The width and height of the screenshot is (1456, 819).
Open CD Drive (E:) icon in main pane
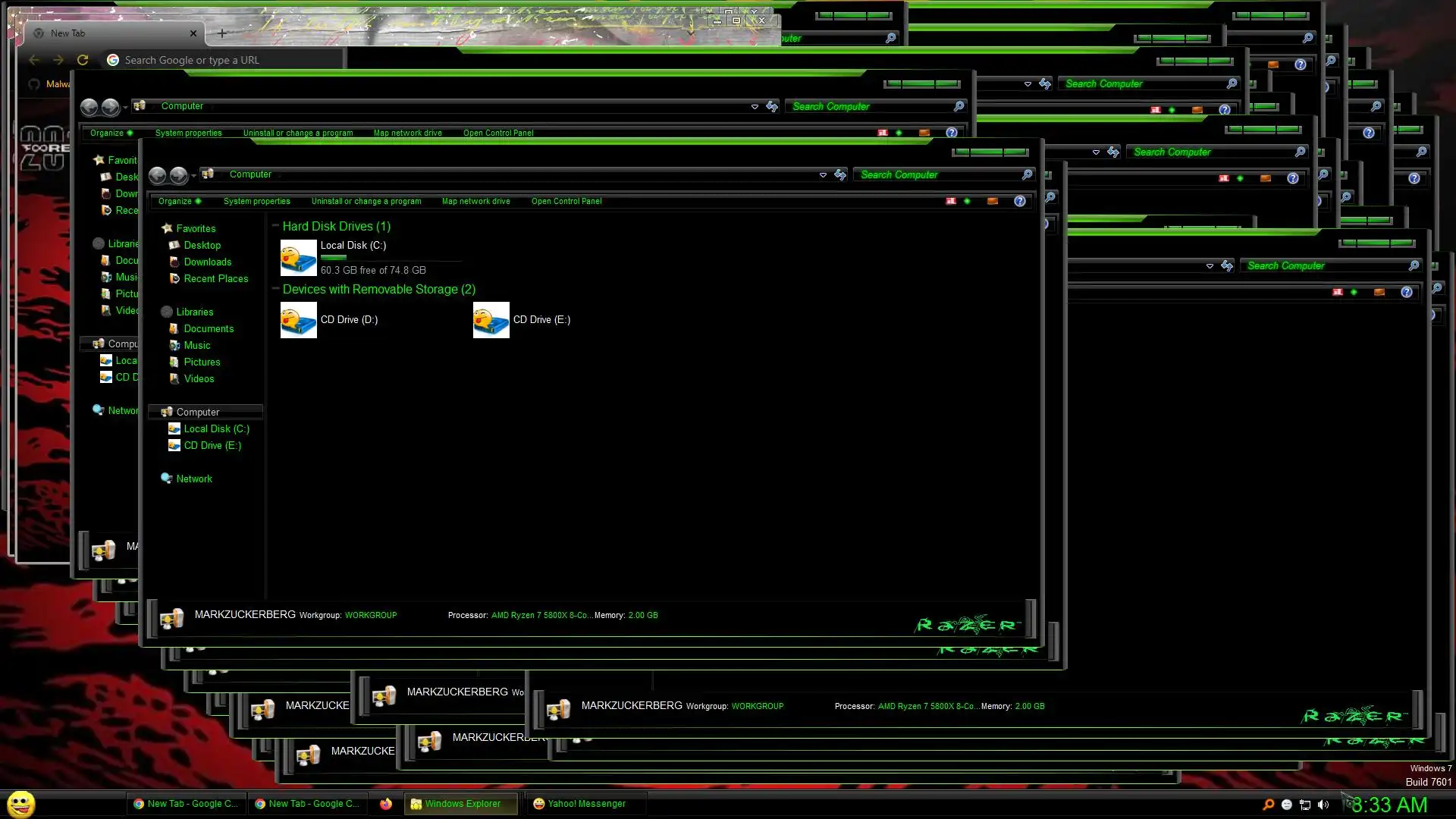point(491,320)
